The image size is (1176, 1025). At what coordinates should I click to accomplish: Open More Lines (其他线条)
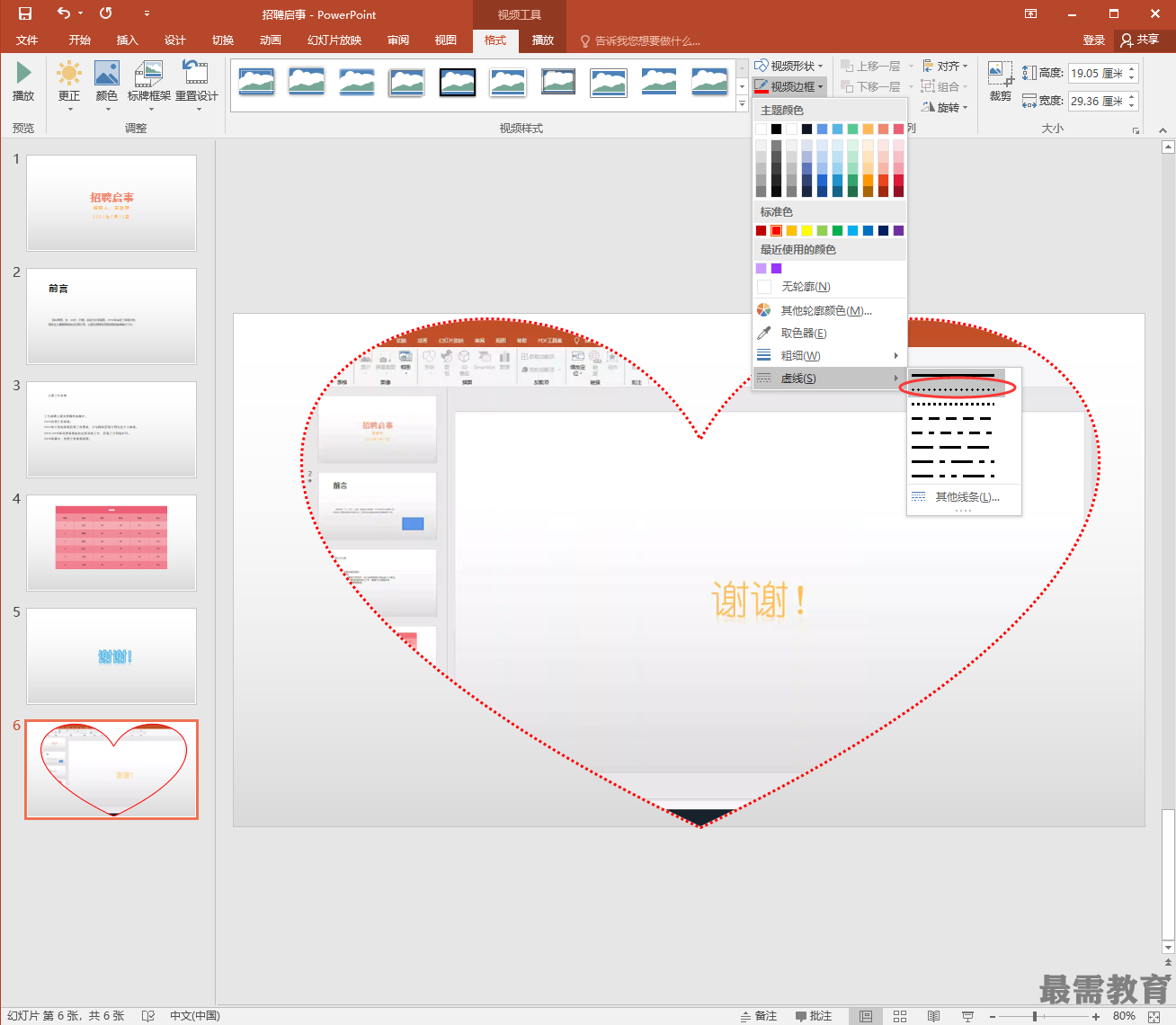pyautogui.click(x=964, y=496)
